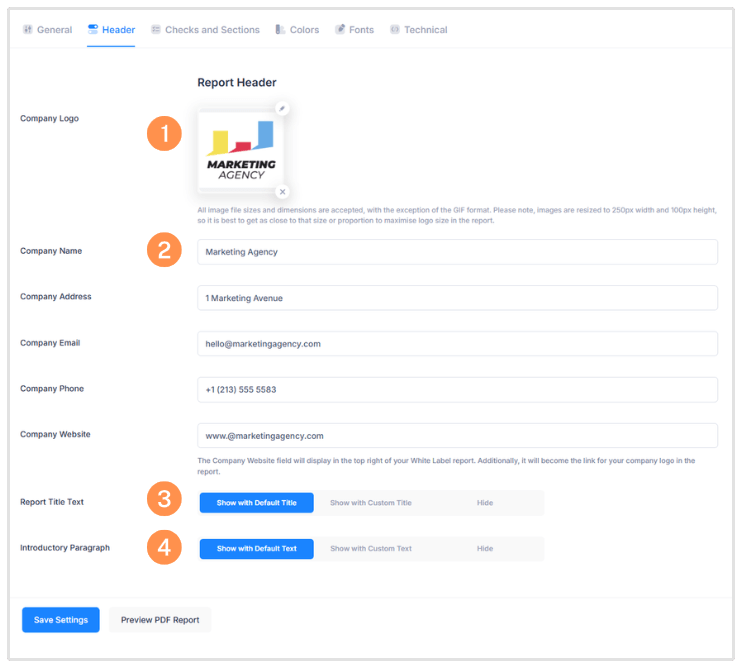The height and width of the screenshot is (668, 742).
Task: Go to the Fonts tab
Action: pos(354,30)
